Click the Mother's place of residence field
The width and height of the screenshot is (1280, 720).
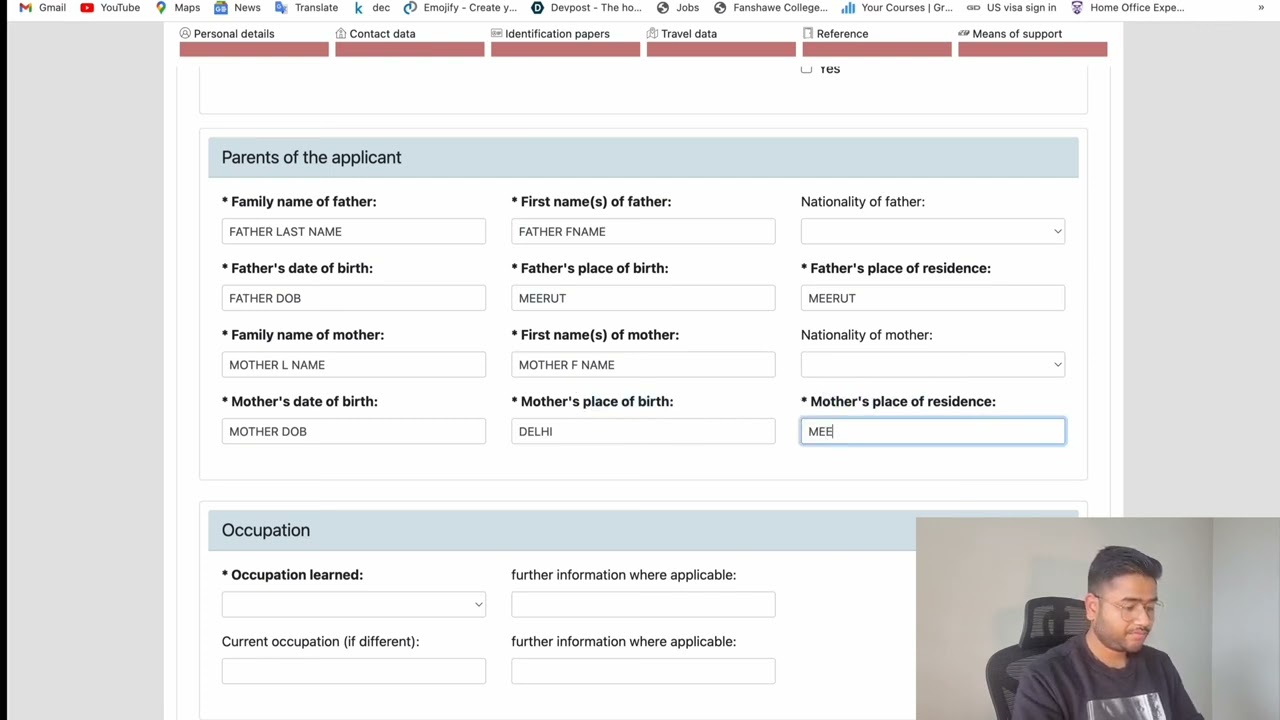(x=933, y=431)
